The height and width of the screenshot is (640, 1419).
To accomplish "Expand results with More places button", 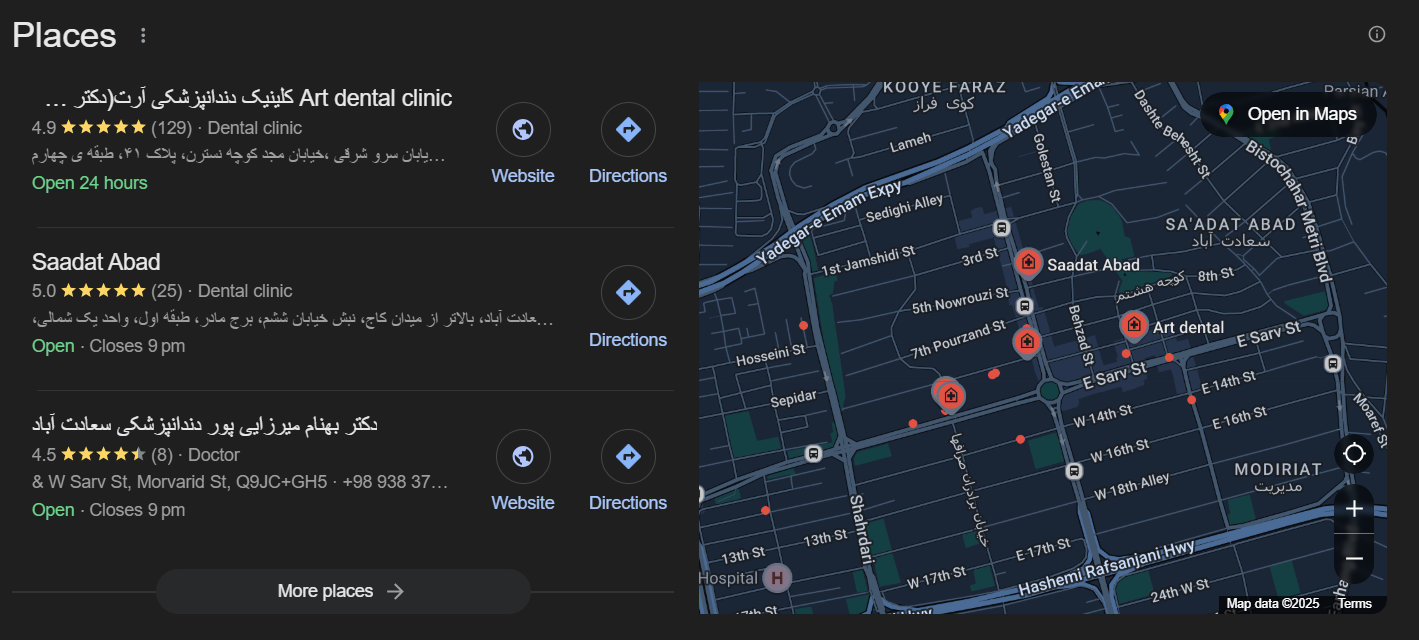I will (342, 591).
